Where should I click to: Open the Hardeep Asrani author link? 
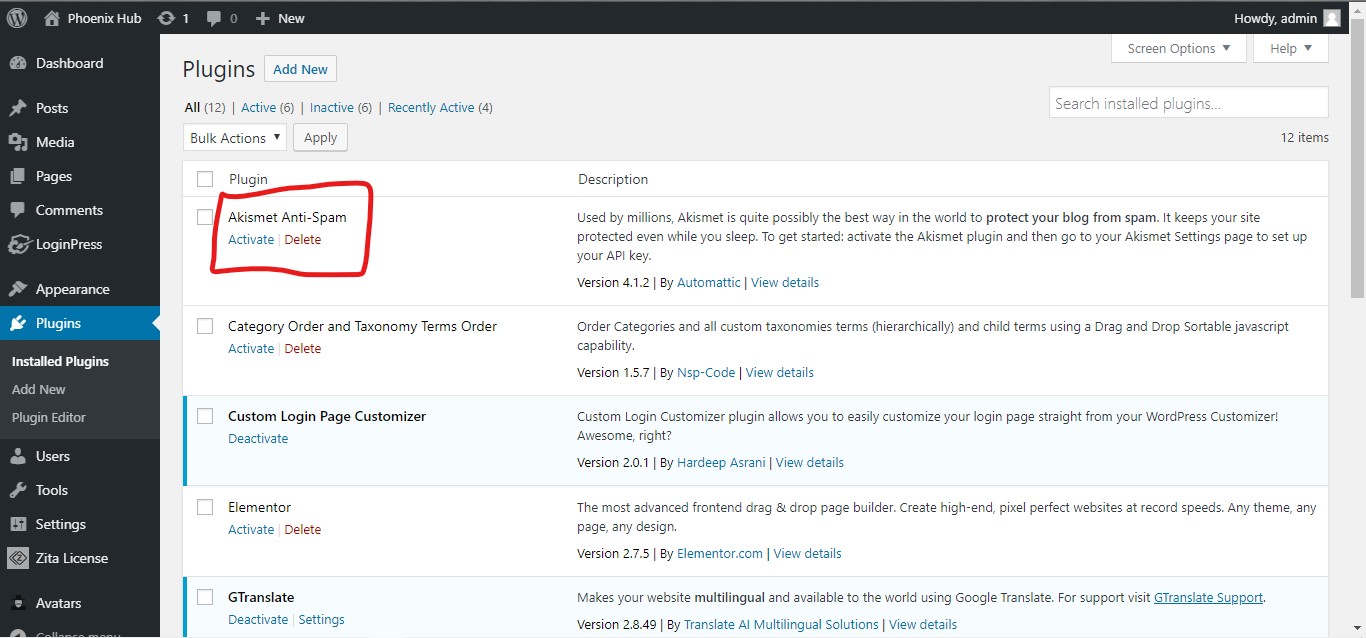coord(721,462)
